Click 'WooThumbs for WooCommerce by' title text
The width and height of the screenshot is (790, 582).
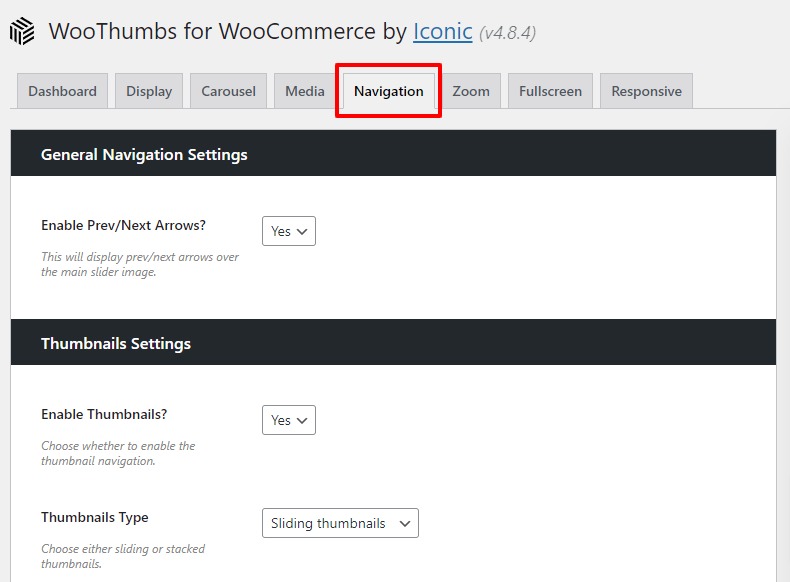tap(227, 31)
